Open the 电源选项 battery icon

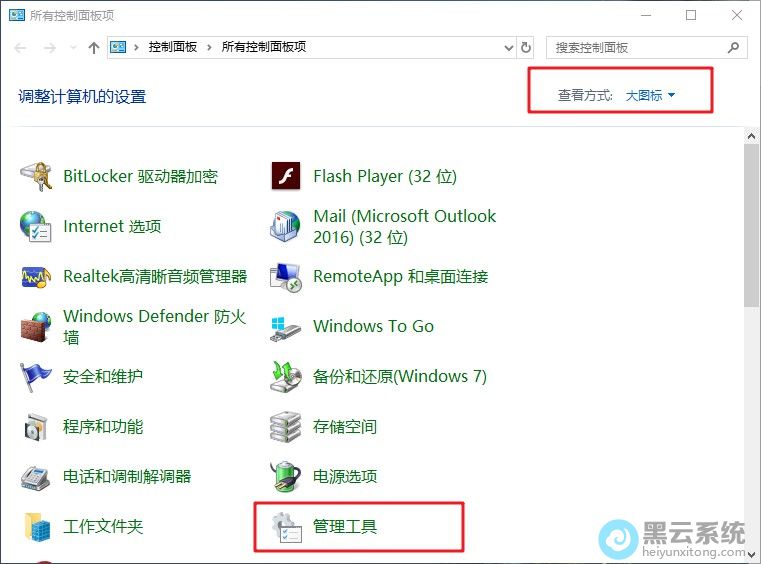tap(285, 477)
